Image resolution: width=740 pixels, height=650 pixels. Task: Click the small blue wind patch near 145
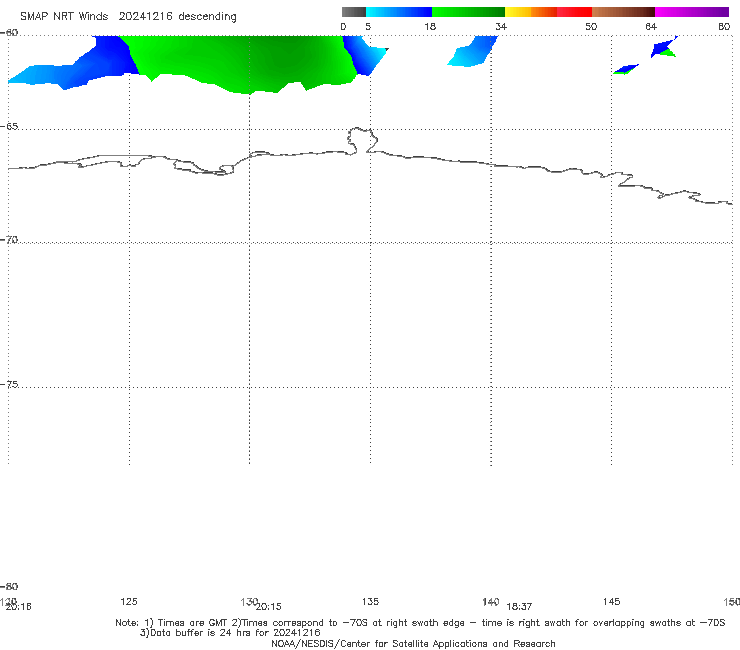(625, 69)
